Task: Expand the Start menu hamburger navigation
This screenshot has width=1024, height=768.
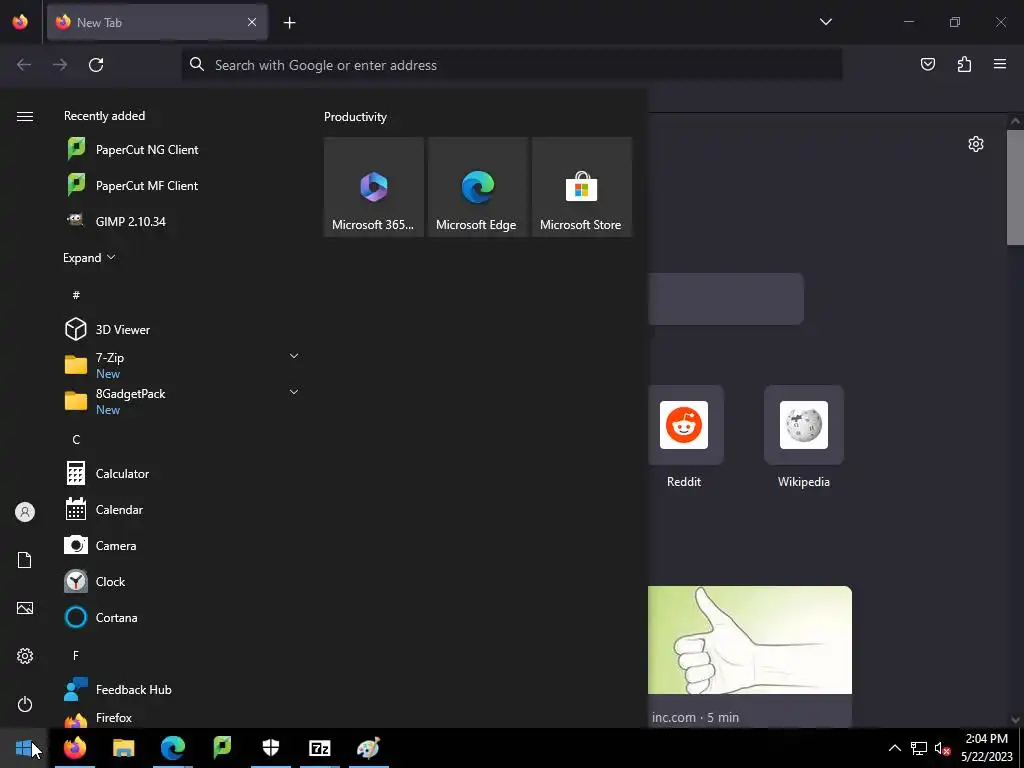Action: 25,116
